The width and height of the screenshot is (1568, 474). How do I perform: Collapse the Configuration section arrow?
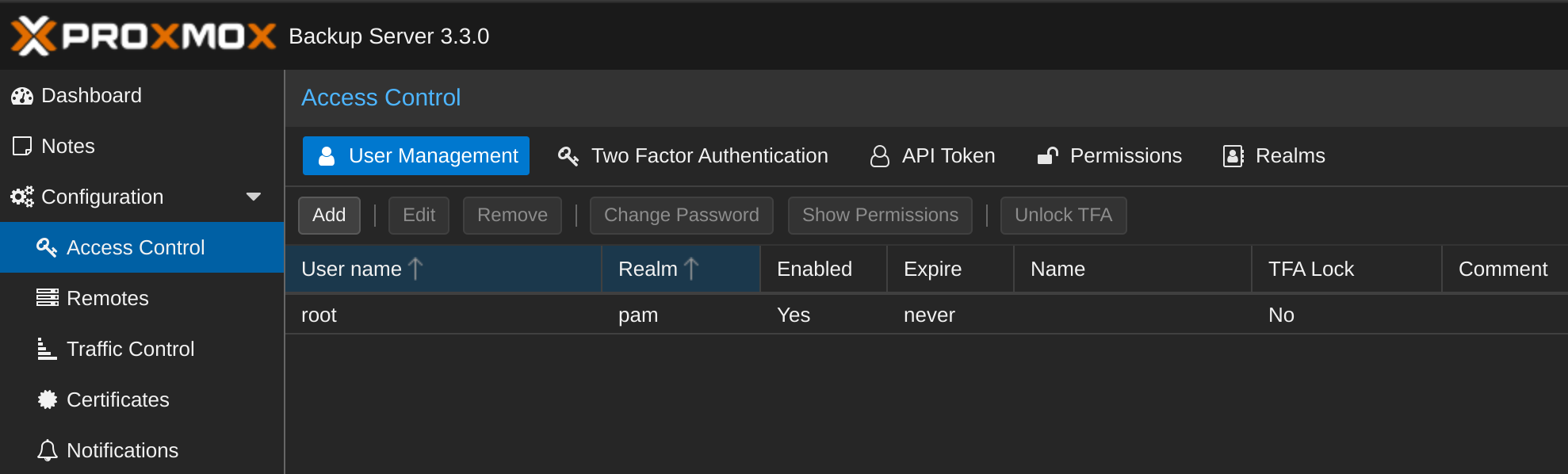(254, 197)
